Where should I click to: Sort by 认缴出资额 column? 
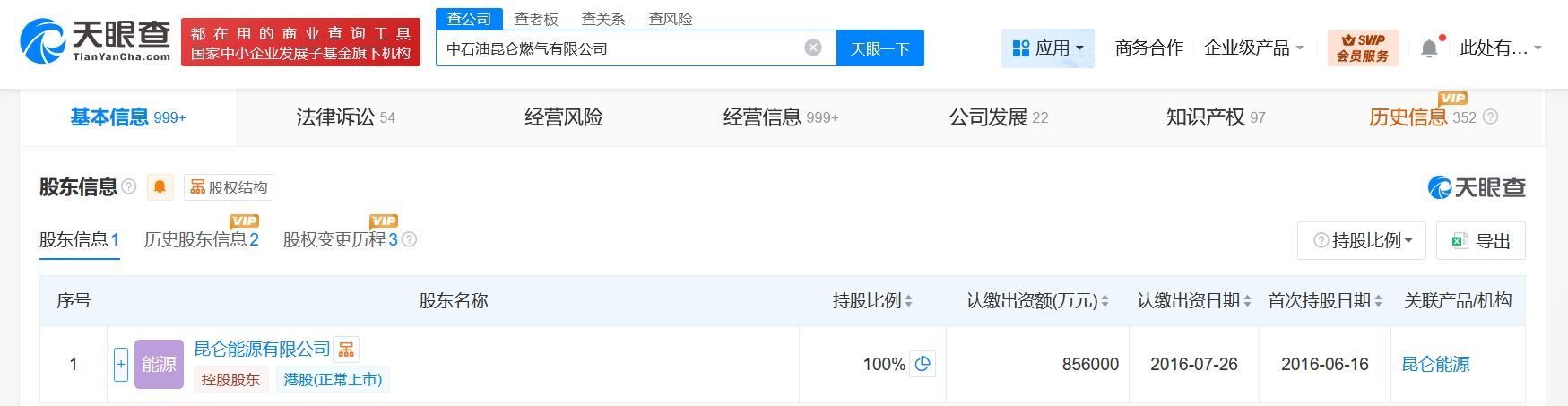coord(1105,301)
